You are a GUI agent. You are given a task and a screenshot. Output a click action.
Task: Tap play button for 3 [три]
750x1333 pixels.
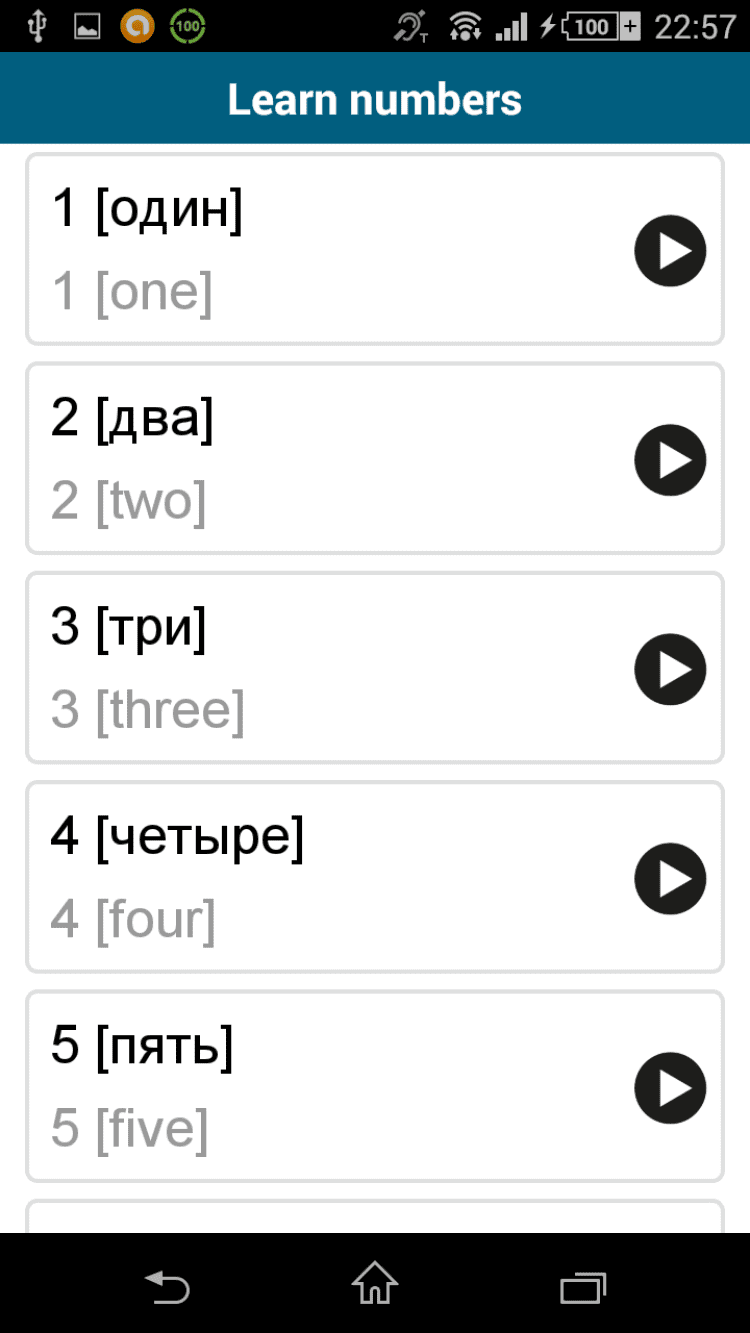(670, 669)
